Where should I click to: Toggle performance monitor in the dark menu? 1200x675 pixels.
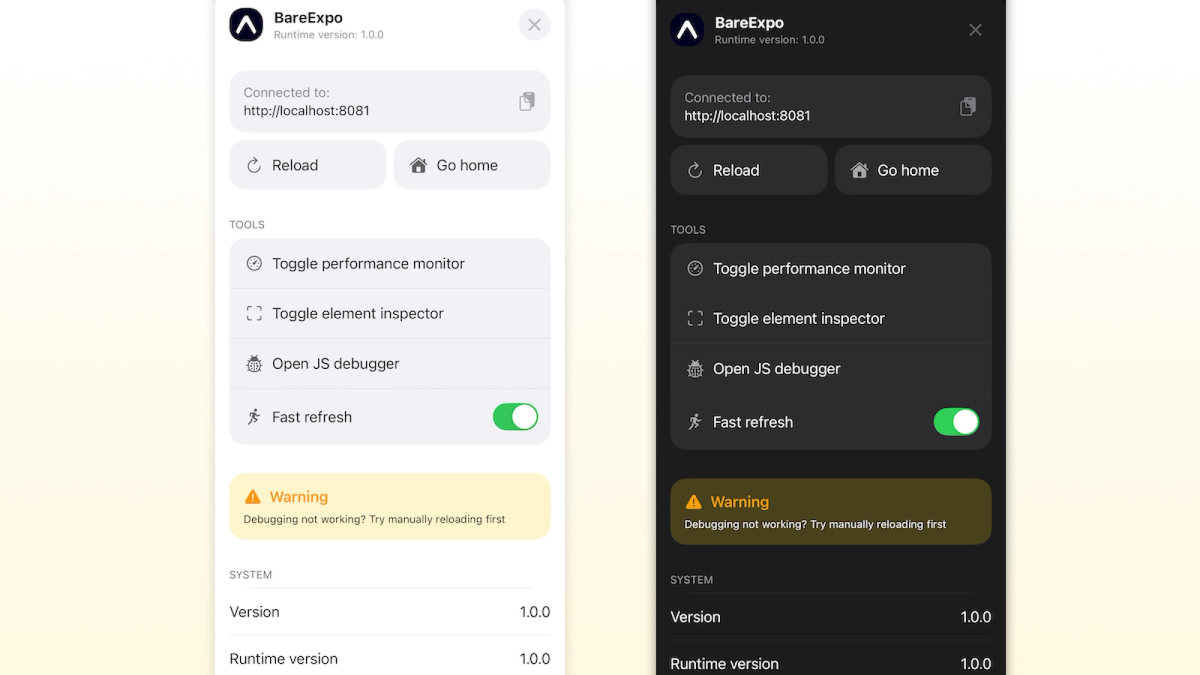[830, 268]
